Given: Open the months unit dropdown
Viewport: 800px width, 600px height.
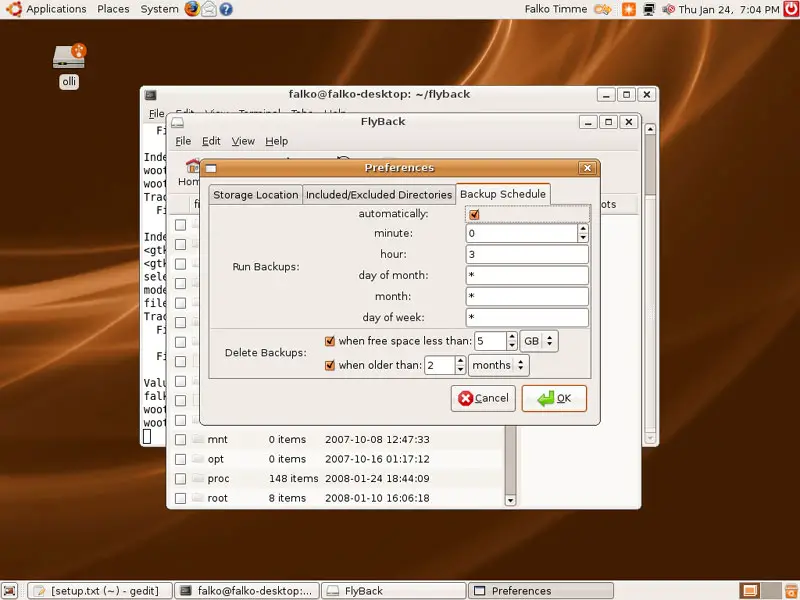Looking at the screenshot, I should coord(498,365).
